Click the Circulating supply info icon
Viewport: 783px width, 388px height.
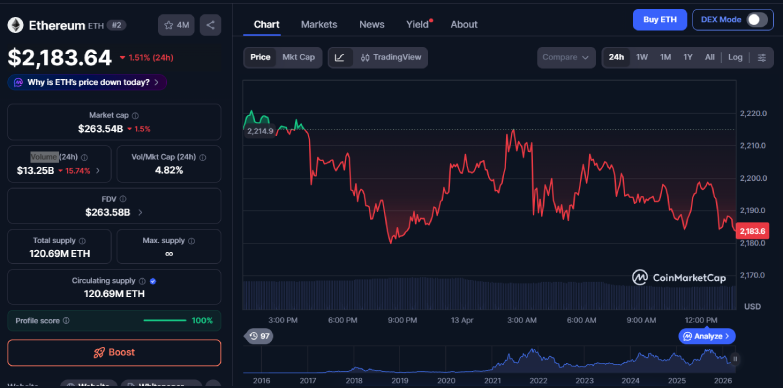142,281
